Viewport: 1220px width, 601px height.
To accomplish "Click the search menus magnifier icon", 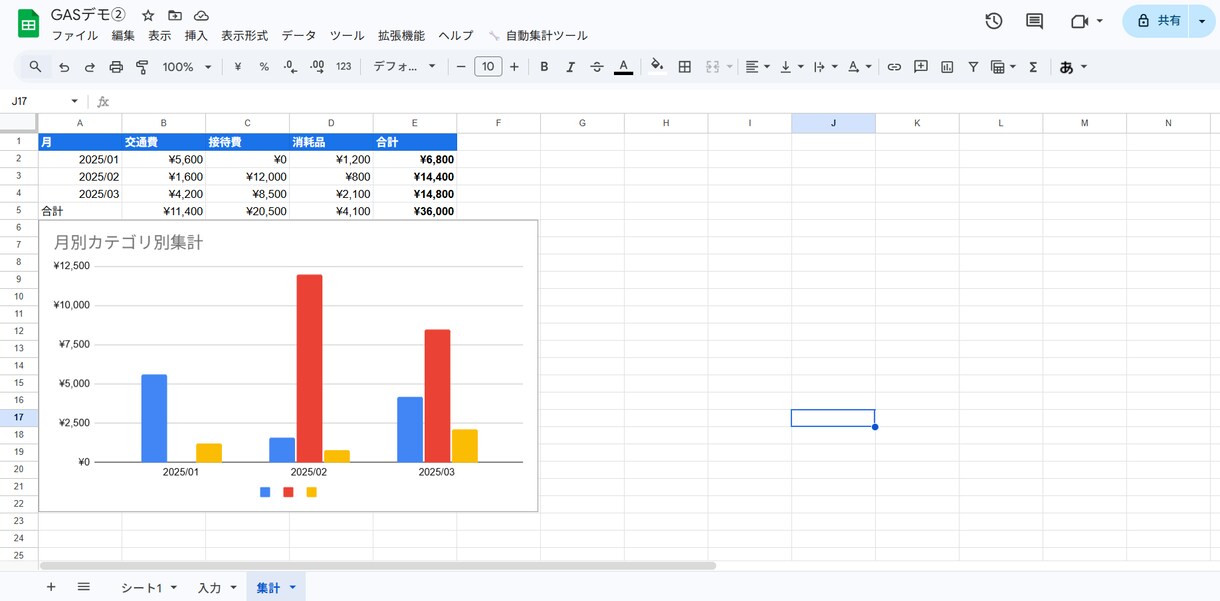I will tap(35, 67).
